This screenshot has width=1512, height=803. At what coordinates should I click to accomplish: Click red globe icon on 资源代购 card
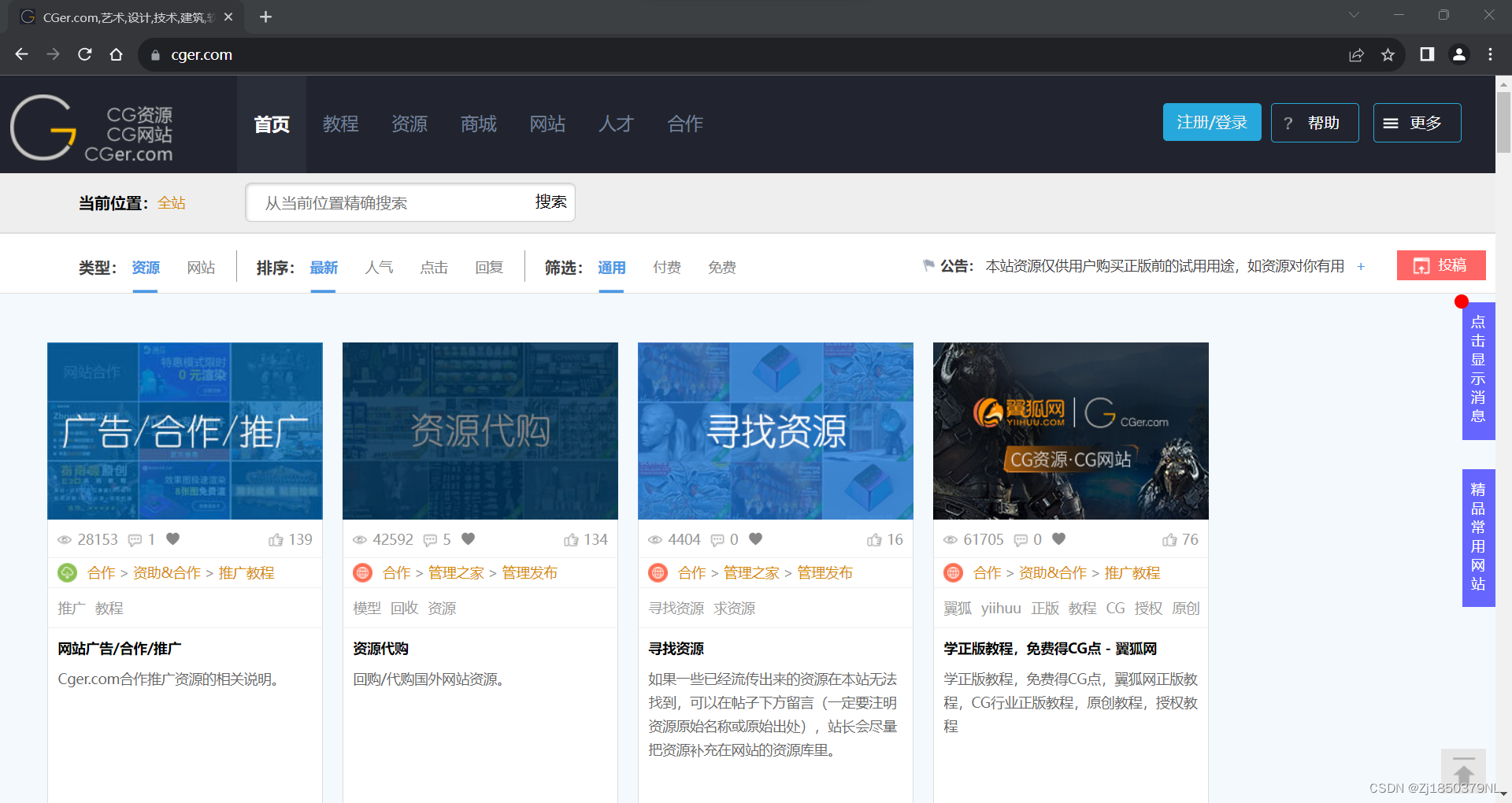[x=363, y=573]
